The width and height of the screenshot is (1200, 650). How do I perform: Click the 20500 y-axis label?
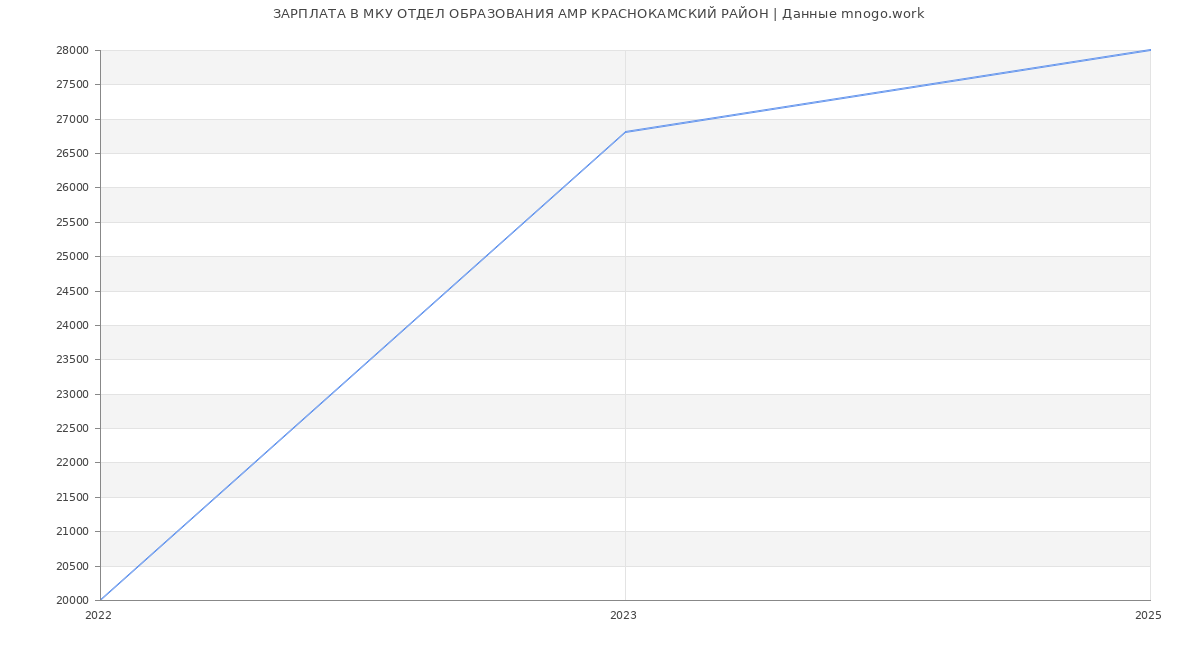click(72, 567)
